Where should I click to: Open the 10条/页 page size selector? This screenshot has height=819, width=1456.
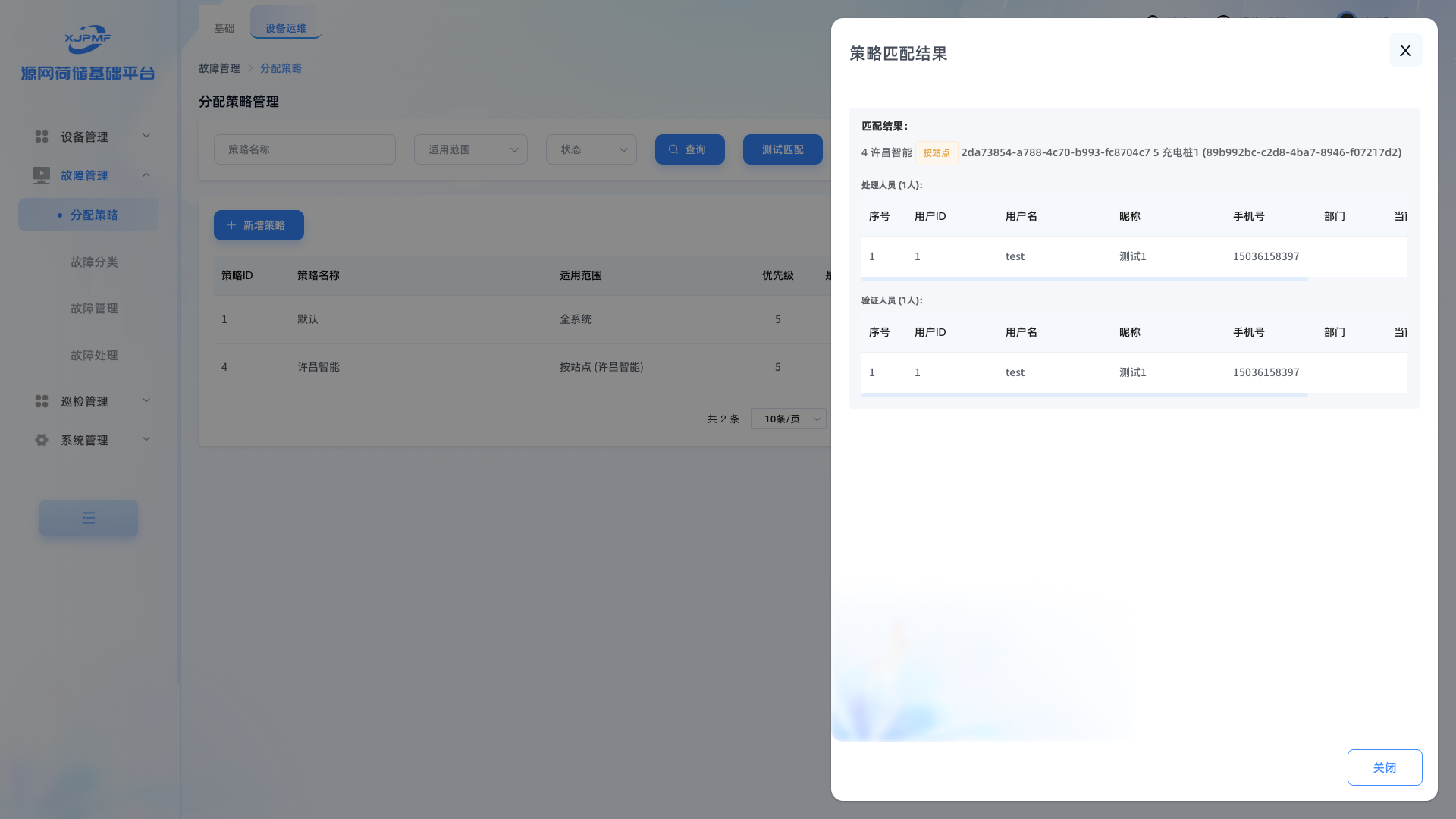point(788,419)
